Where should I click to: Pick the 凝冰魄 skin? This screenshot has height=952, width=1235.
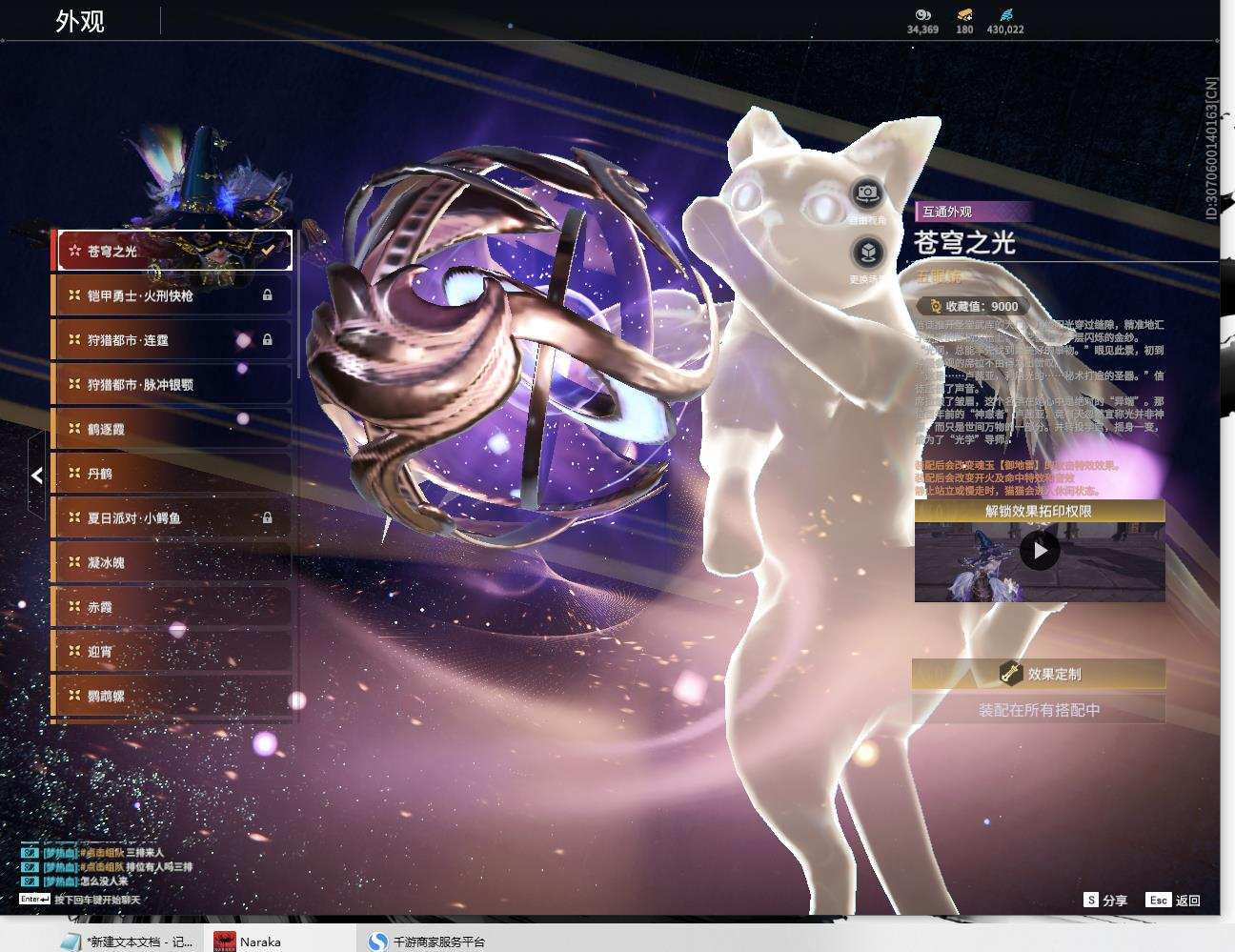[172, 562]
